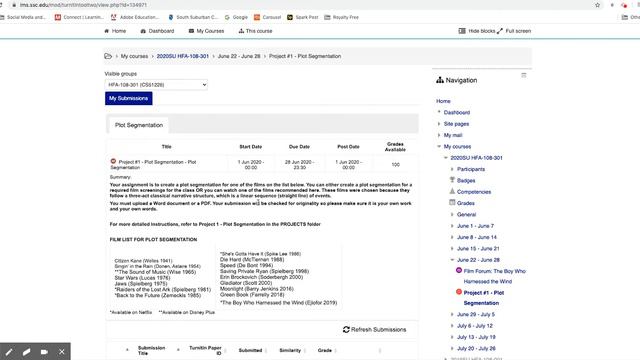
Task: Open Grades in Navigation
Action: (x=466, y=203)
